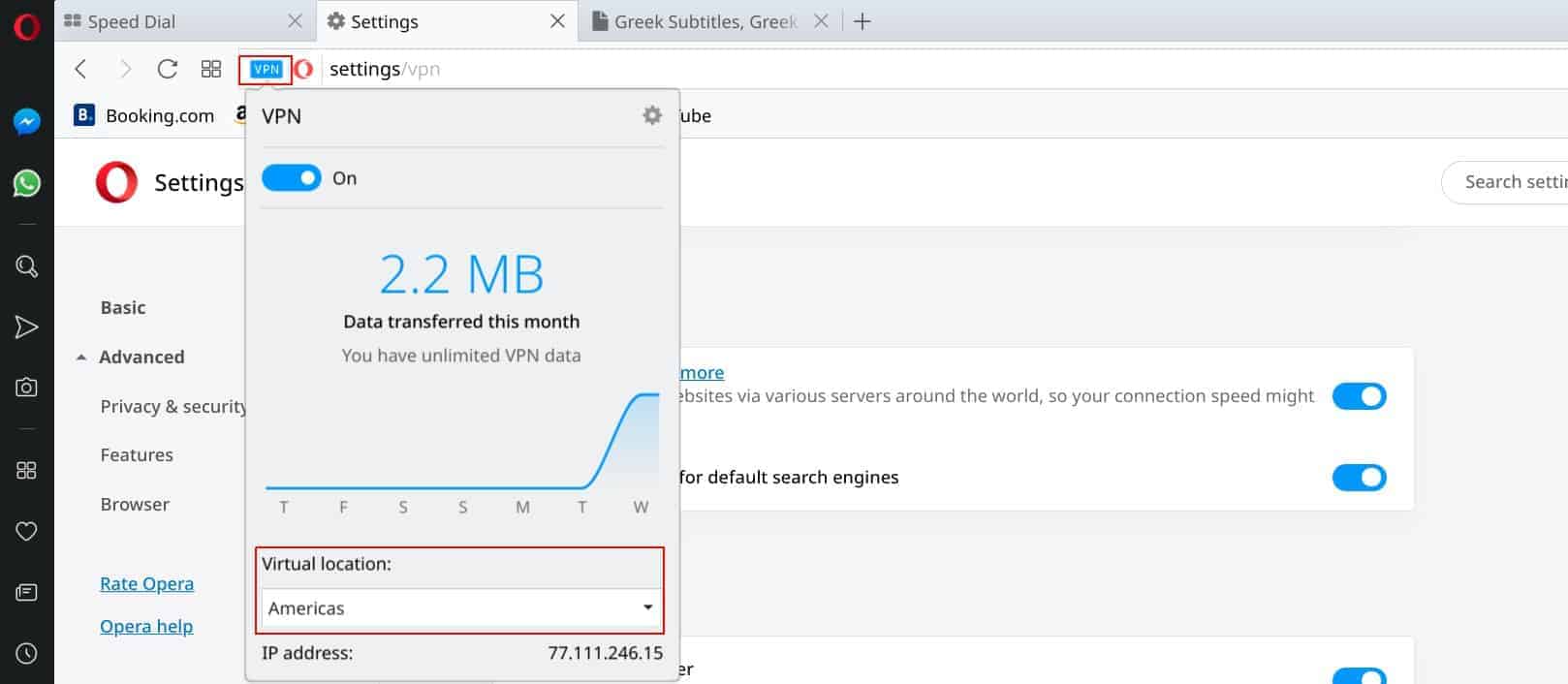This screenshot has width=1568, height=684.
Task: Open history clock icon in sidebar
Action: [x=26, y=653]
